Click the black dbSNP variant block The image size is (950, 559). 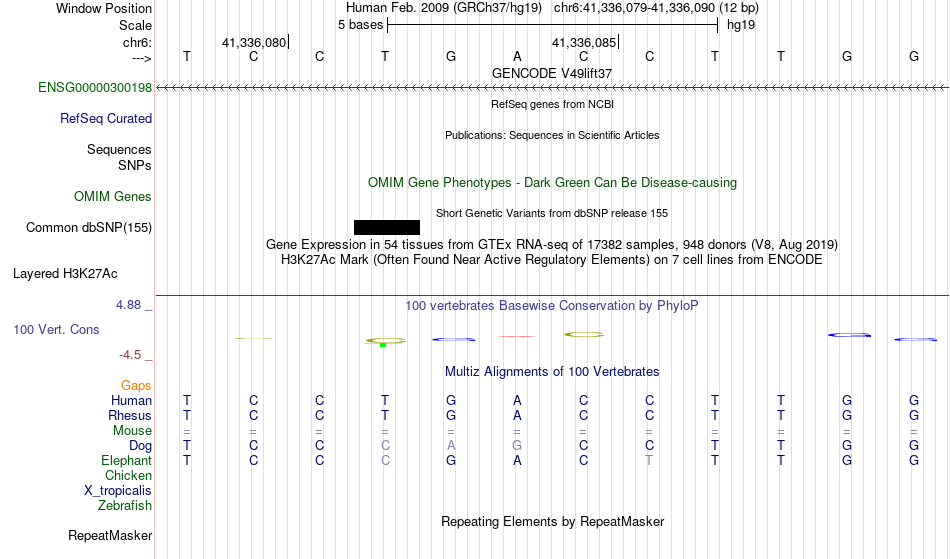tap(387, 227)
